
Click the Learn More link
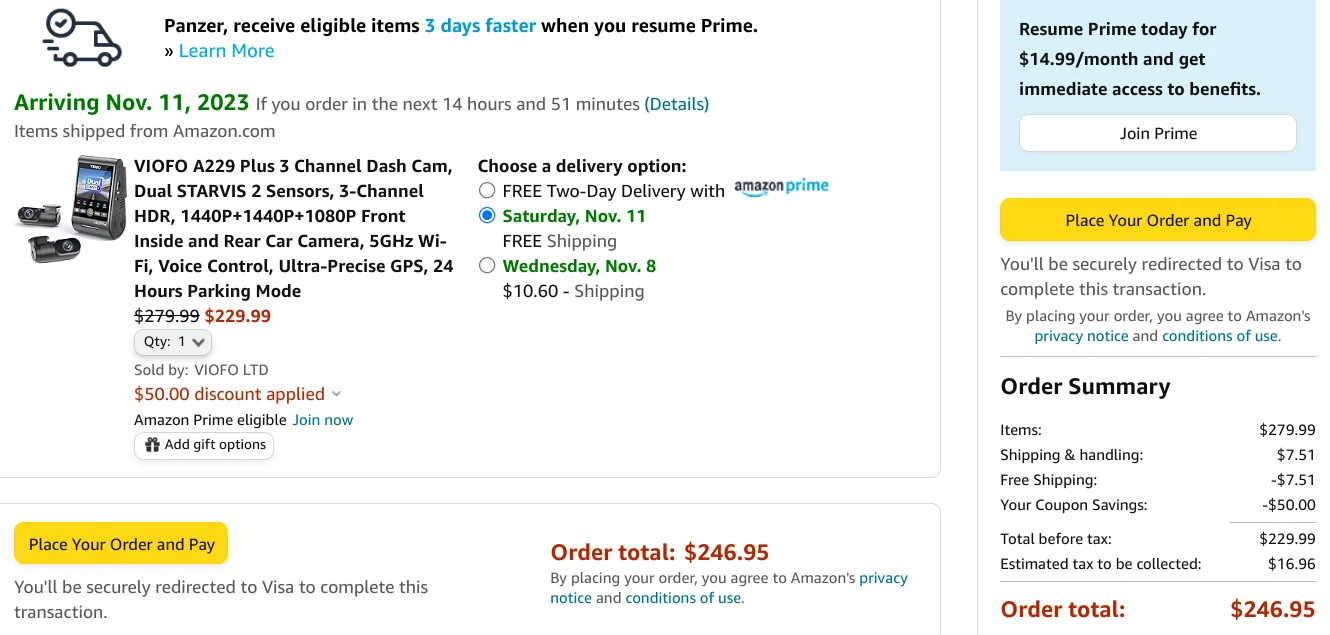point(226,51)
